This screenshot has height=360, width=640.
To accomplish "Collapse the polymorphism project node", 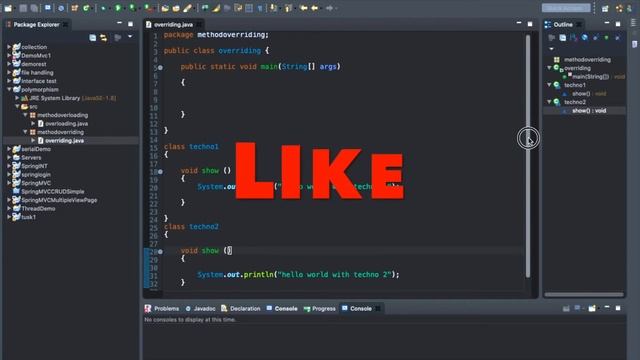I will (9, 89).
